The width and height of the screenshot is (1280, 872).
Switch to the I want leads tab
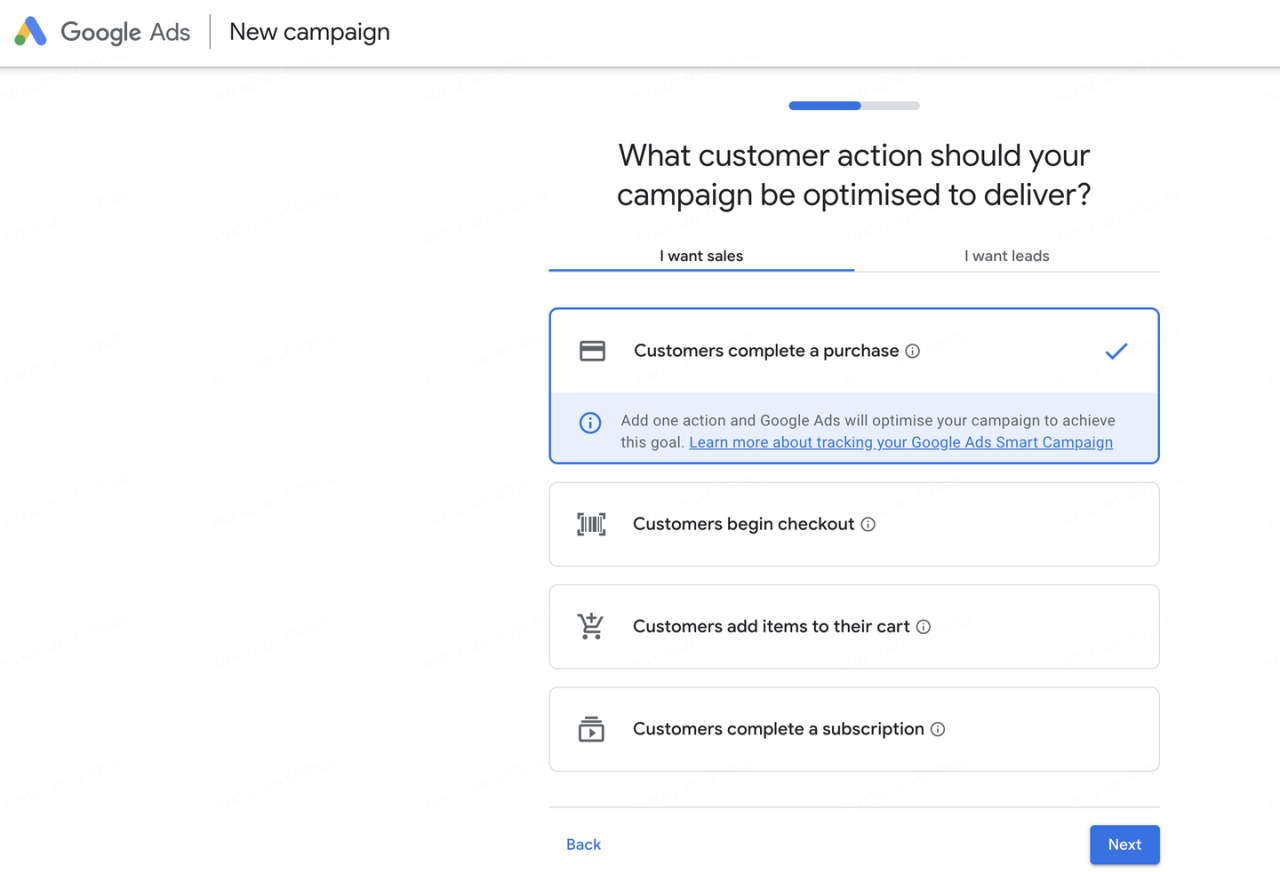[x=1007, y=256]
